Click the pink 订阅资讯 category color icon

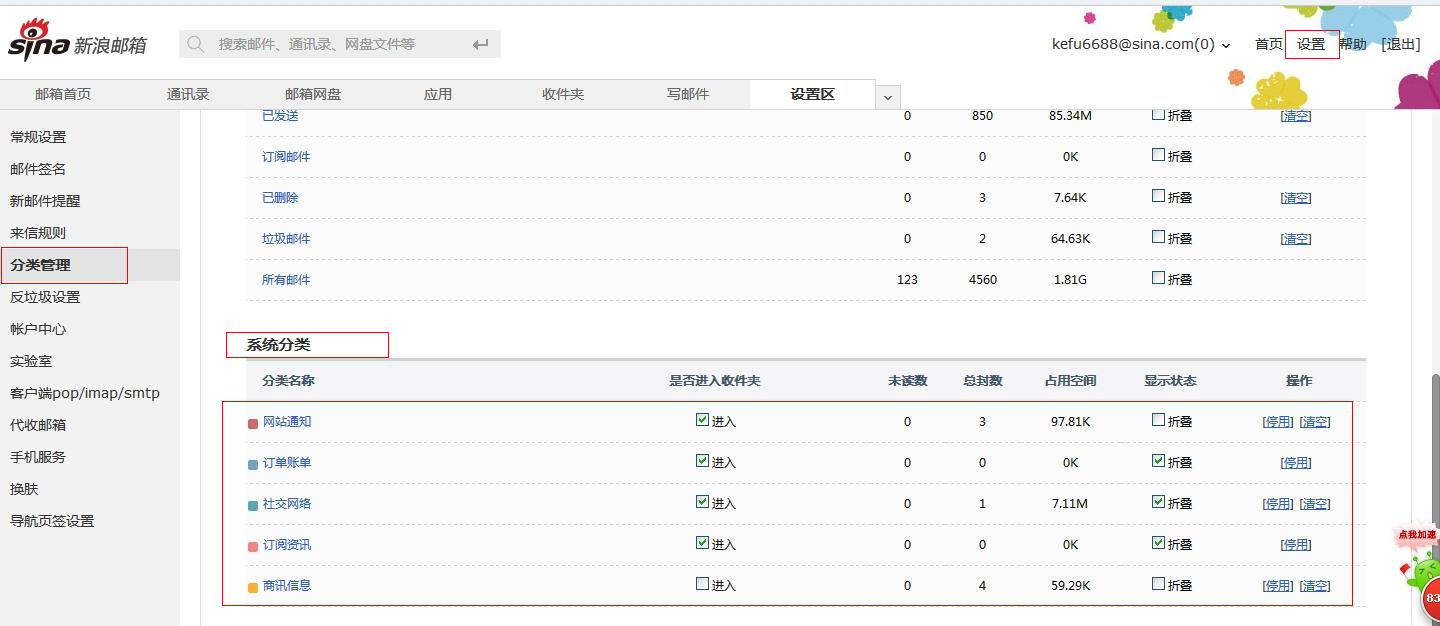point(253,546)
